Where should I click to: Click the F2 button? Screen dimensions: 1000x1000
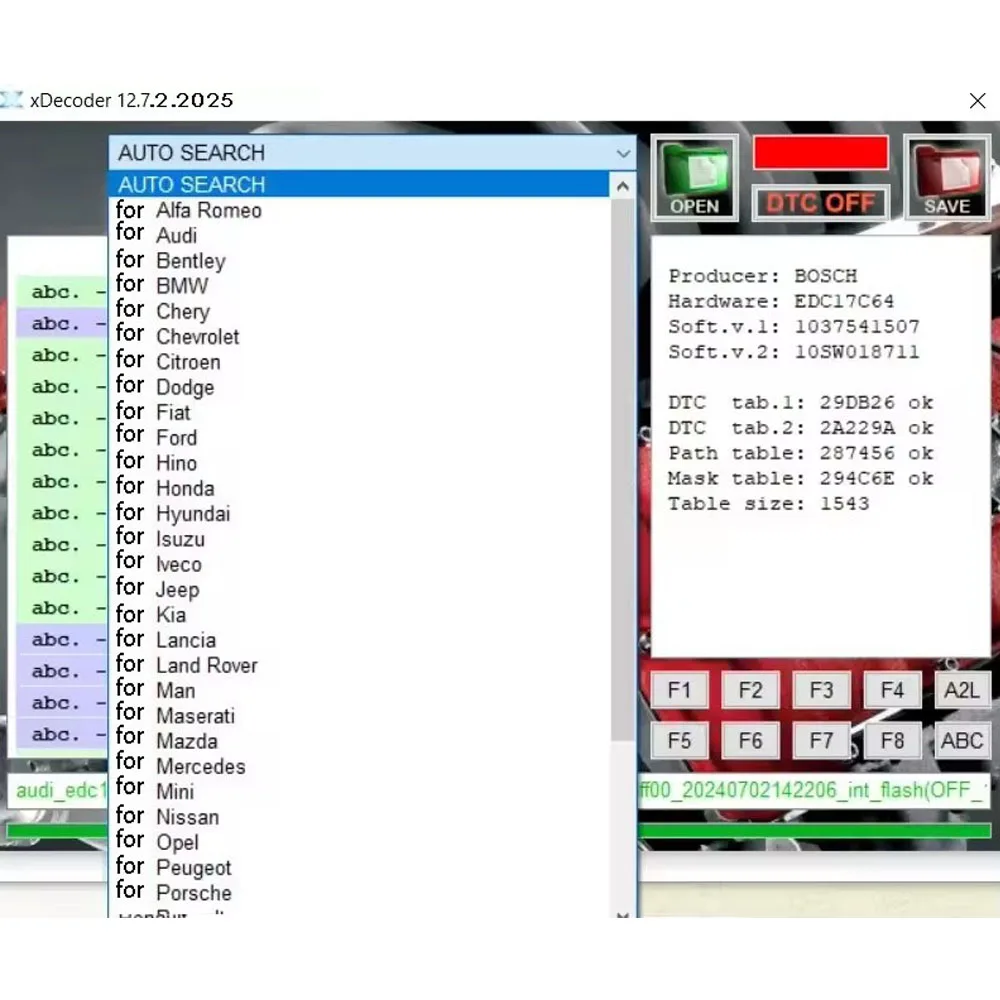(750, 690)
